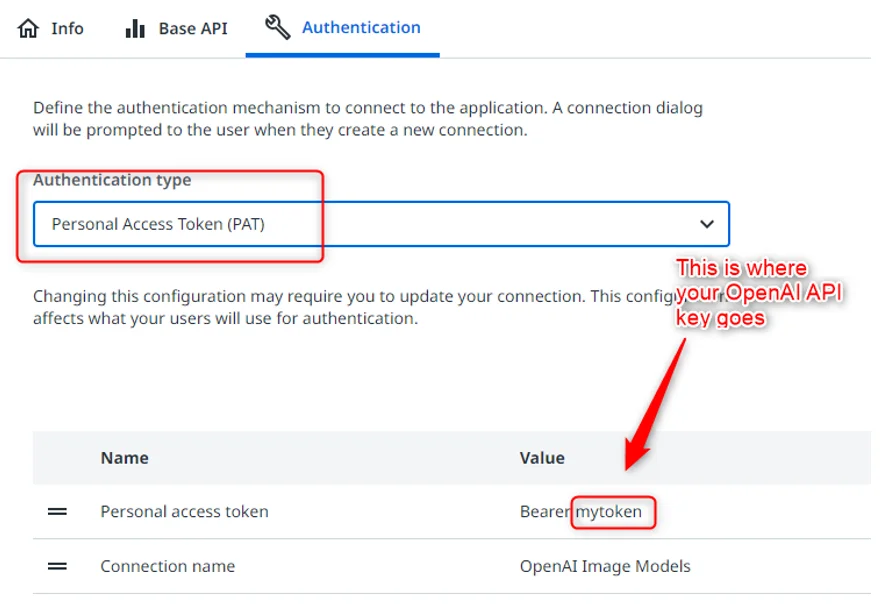Click the Bearer prefix text
880x605 pixels.
pos(543,512)
